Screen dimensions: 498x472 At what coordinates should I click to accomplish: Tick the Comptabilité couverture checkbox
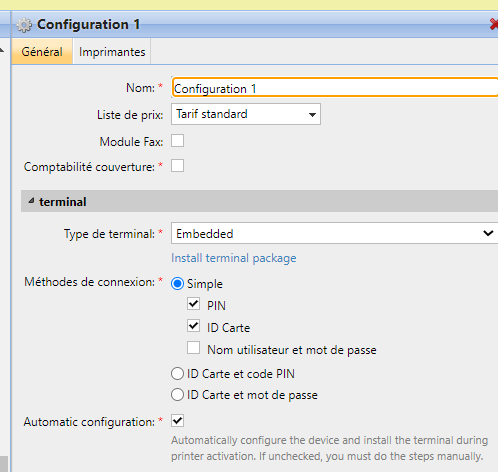[177, 166]
